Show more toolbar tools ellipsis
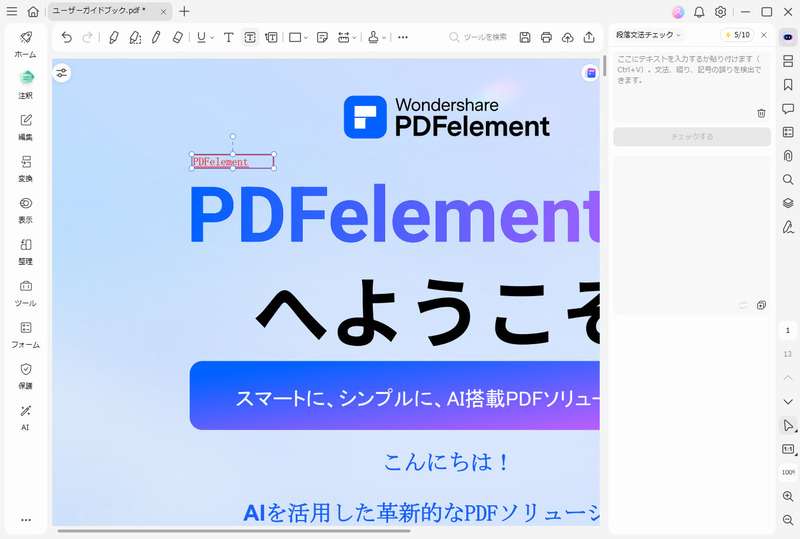 [403, 37]
